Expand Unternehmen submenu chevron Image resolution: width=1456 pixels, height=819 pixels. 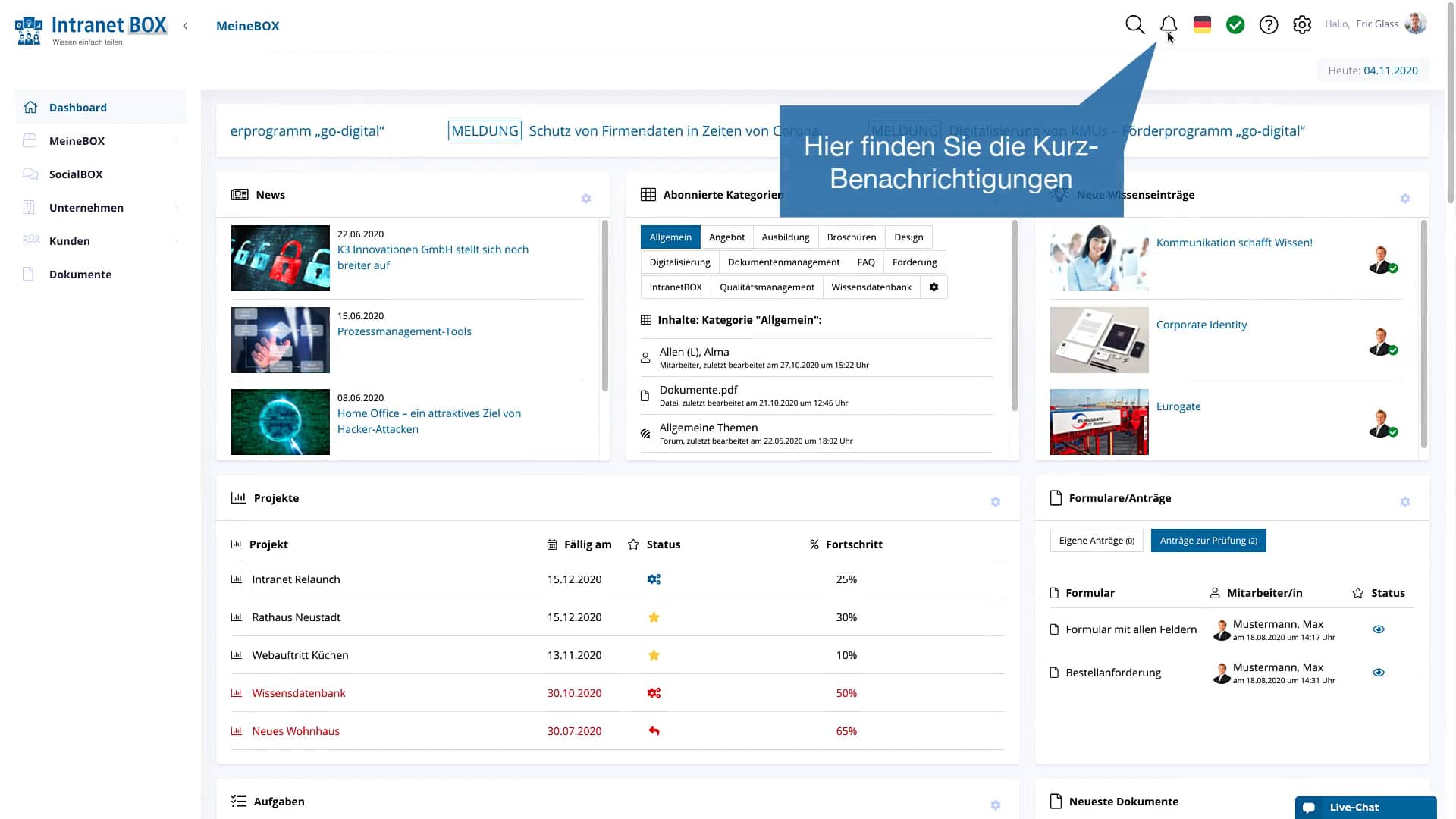176,208
